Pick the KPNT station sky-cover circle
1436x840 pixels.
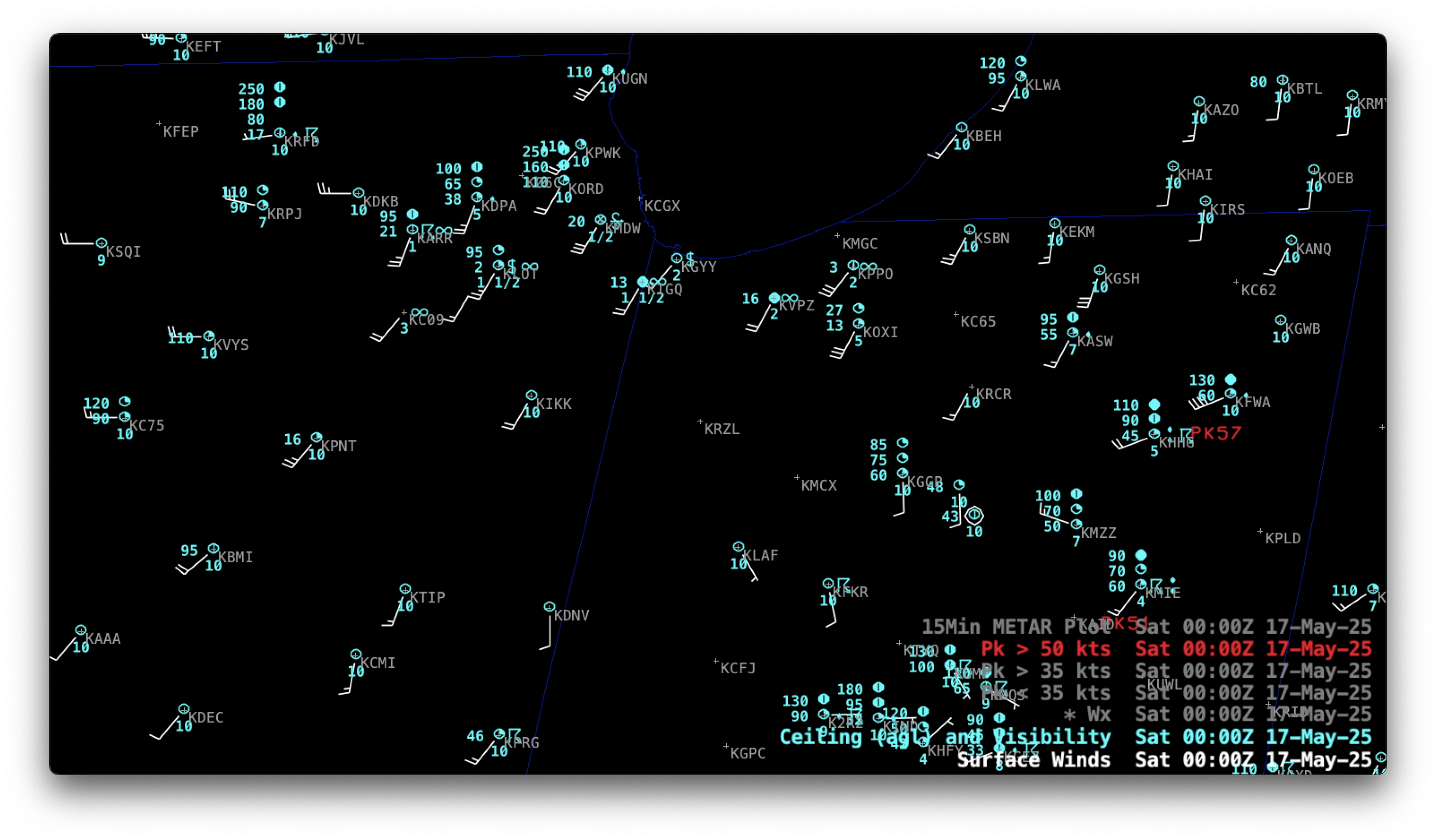click(x=317, y=438)
